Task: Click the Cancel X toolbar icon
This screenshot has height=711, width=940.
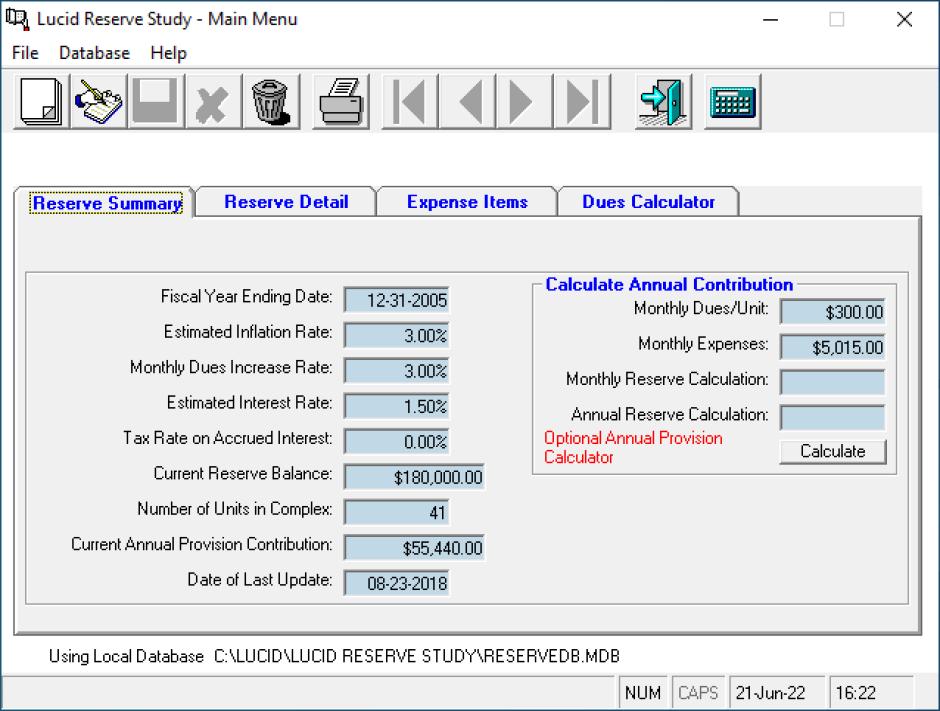Action: click(213, 101)
